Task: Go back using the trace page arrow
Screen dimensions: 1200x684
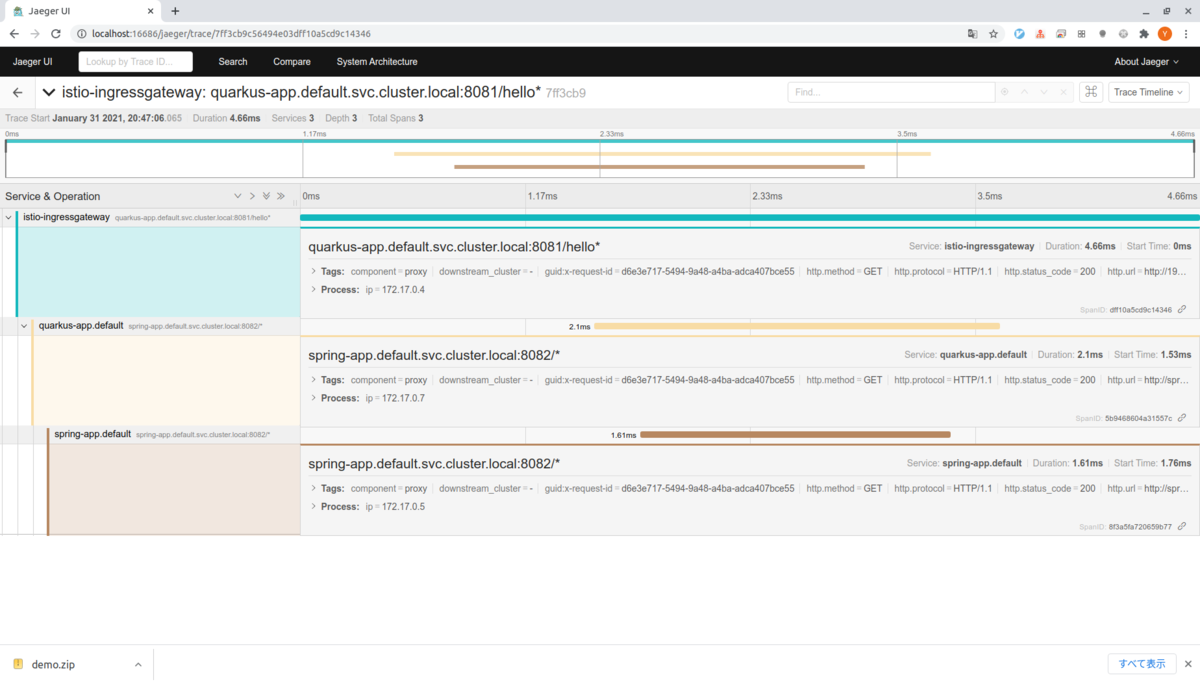Action: pyautogui.click(x=18, y=92)
